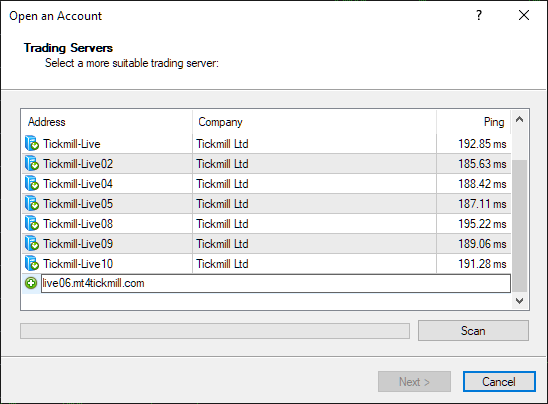Select the Tickmill-Live04 address
548x404 pixels.
click(x=78, y=183)
